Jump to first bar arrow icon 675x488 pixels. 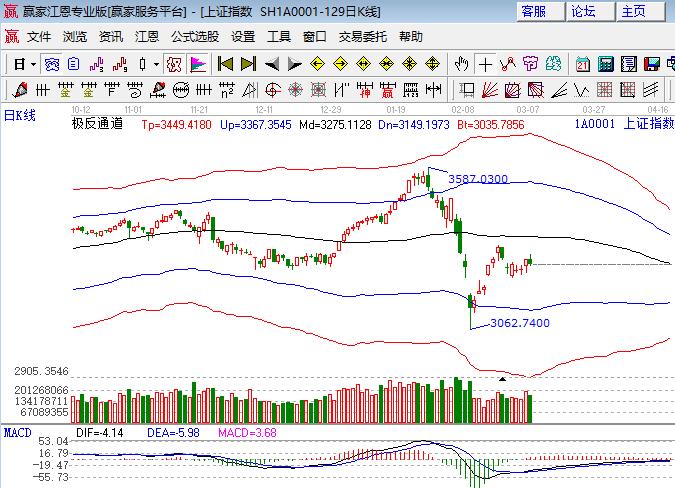(225, 64)
